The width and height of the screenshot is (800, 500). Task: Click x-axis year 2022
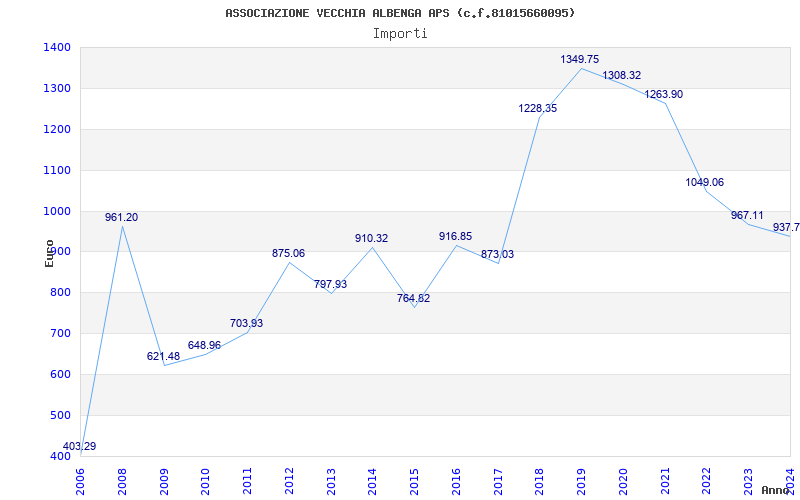pos(707,482)
